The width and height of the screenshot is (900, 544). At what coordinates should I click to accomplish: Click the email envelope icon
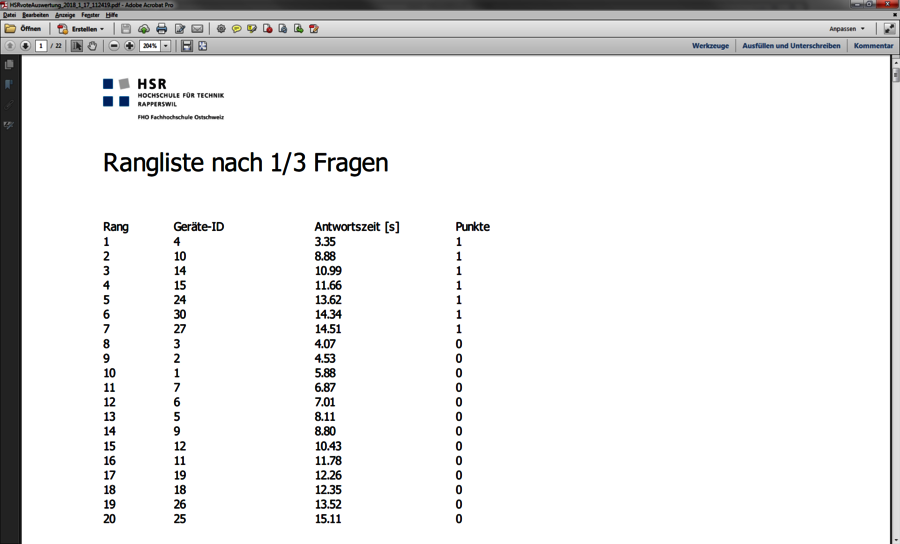pos(197,29)
